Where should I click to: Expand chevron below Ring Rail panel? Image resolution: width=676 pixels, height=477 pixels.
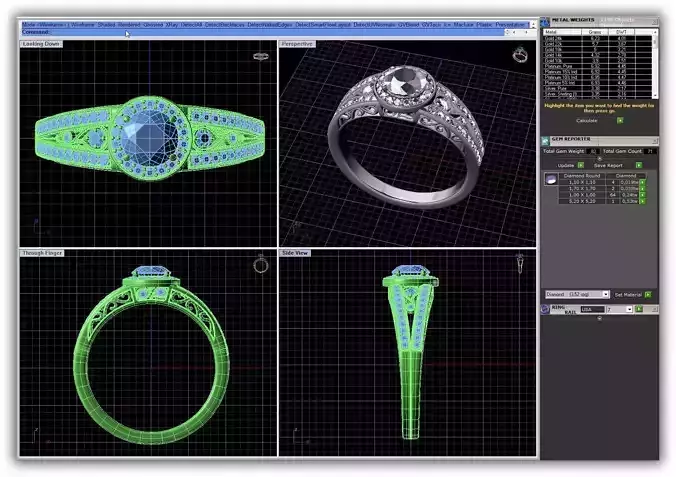(599, 319)
